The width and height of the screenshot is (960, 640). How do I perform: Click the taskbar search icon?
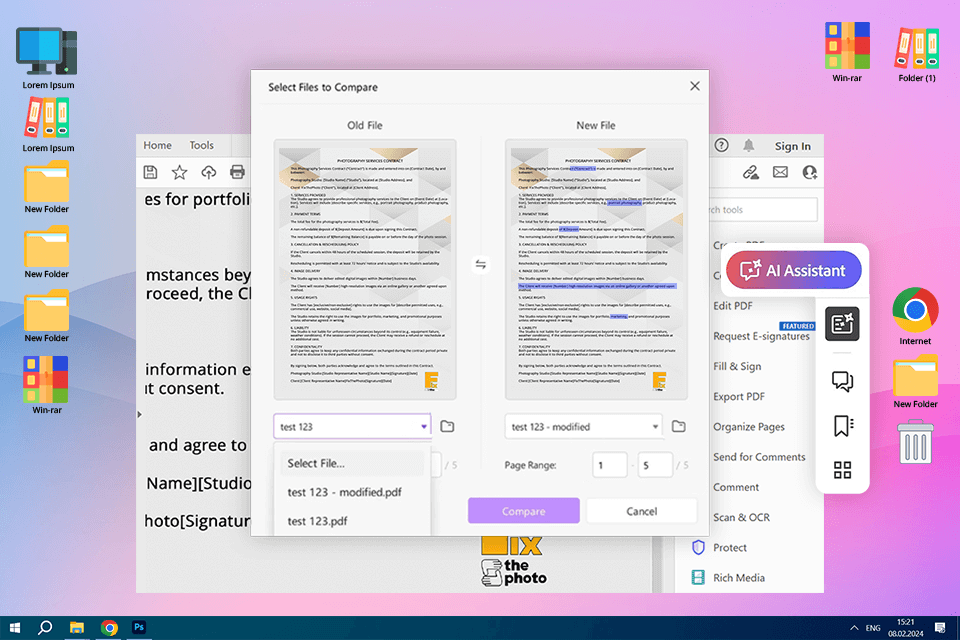(45, 627)
